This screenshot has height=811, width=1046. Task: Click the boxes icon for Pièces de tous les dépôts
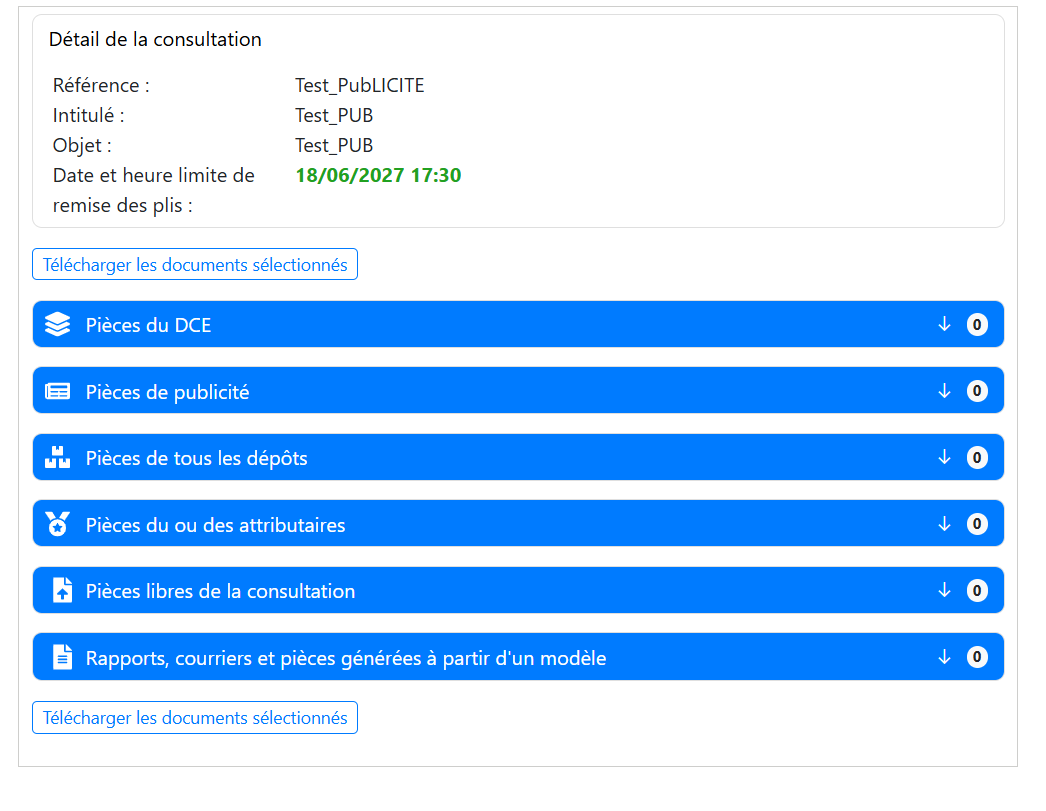pos(58,458)
